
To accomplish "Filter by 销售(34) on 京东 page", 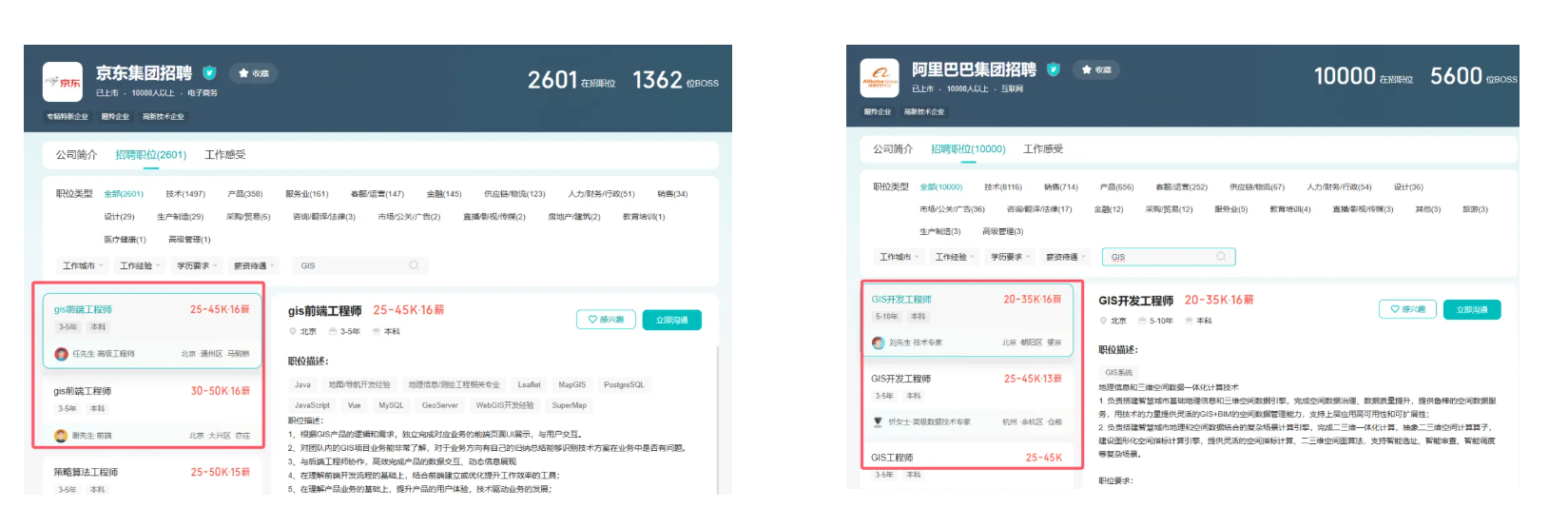I will pyautogui.click(x=672, y=193).
